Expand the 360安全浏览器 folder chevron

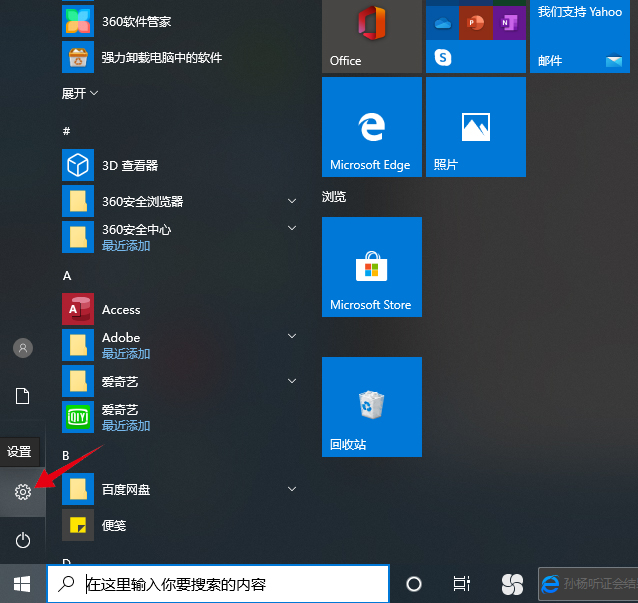tap(292, 201)
